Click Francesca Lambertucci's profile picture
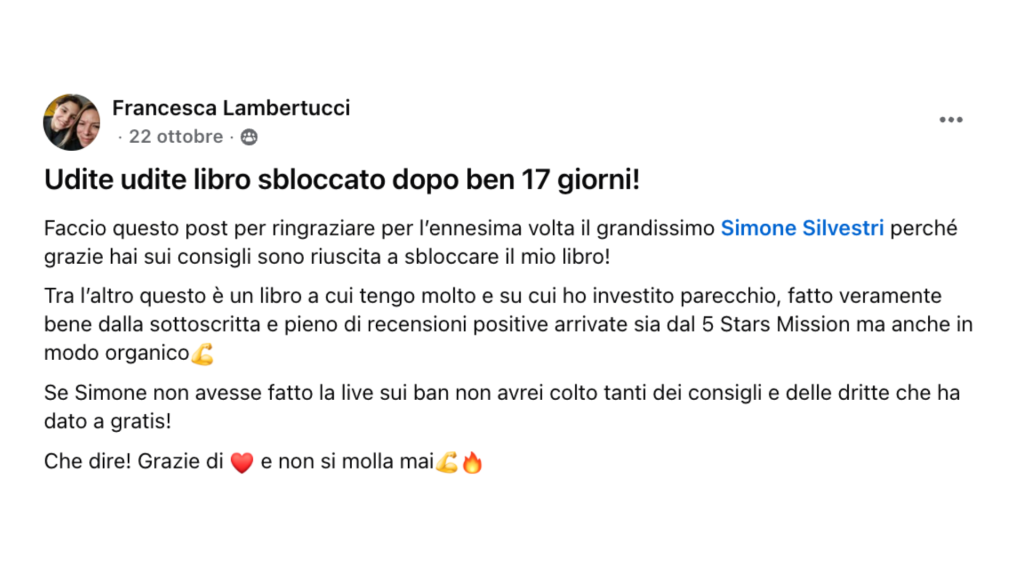The height and width of the screenshot is (576, 1024). coord(71,122)
